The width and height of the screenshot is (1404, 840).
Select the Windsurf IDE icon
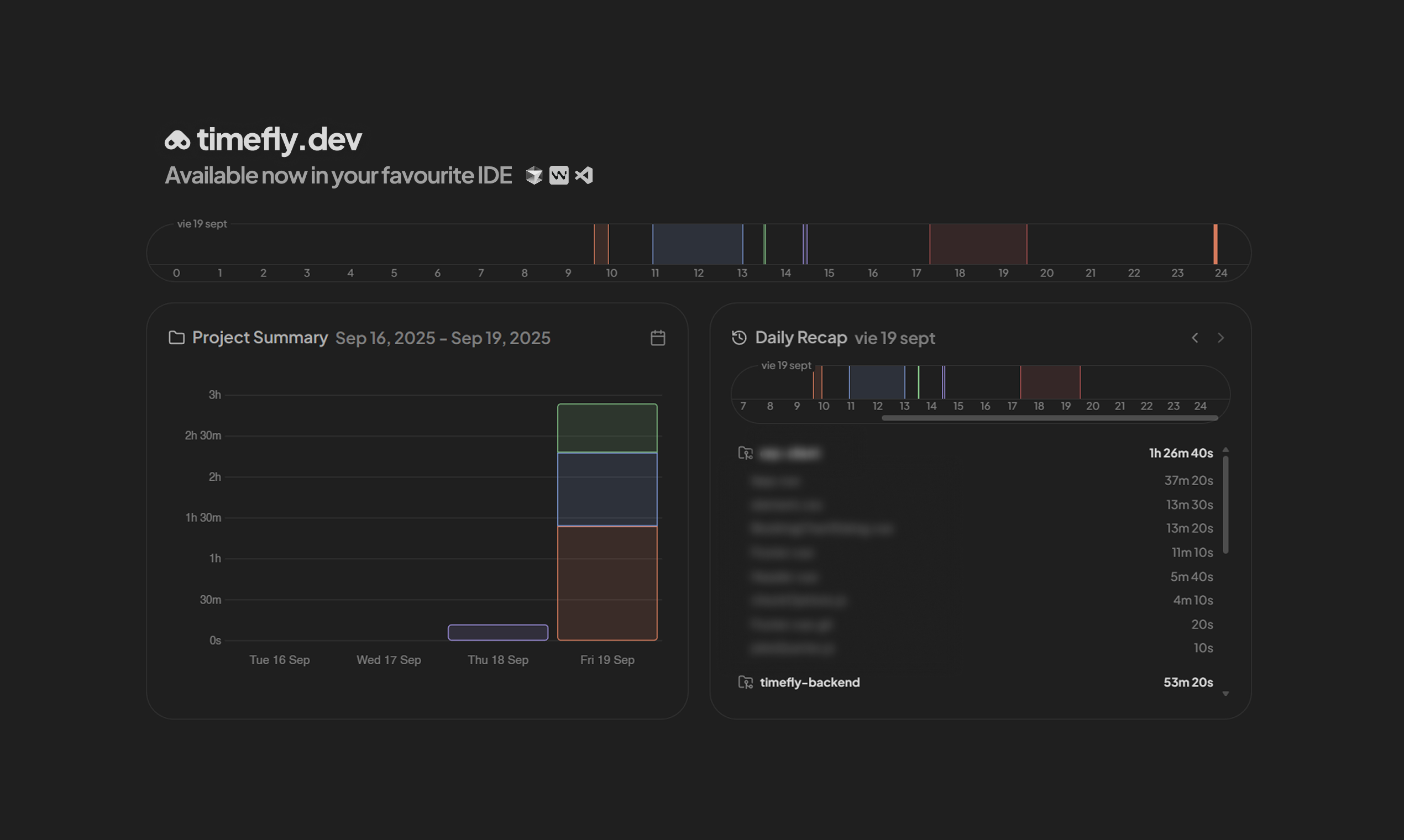(x=559, y=176)
